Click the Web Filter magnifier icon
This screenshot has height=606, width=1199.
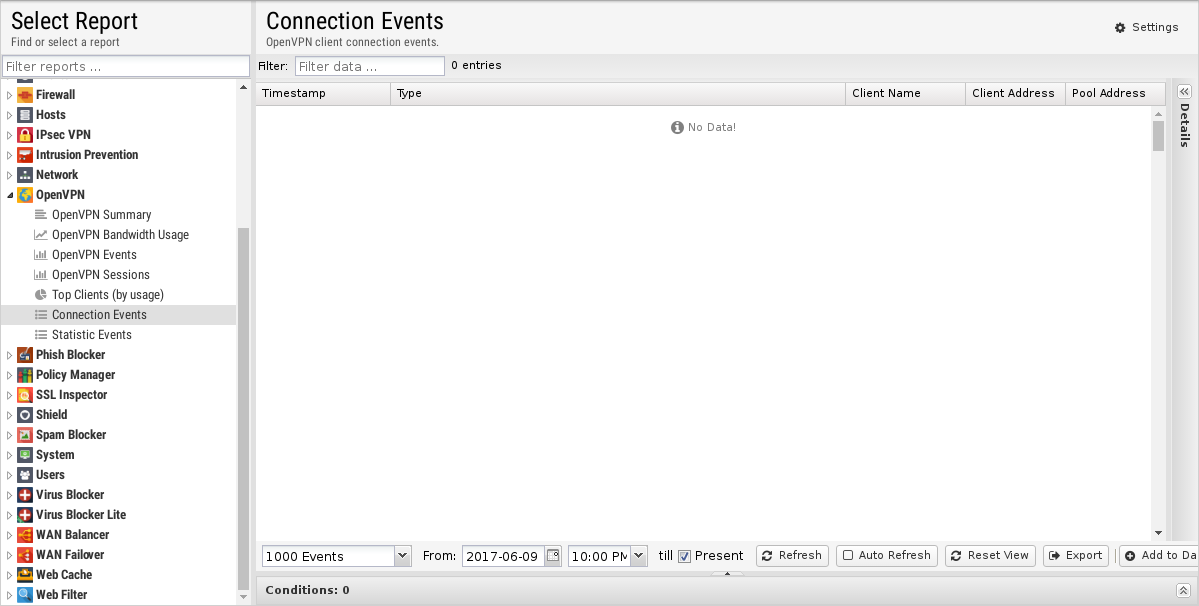click(24, 595)
